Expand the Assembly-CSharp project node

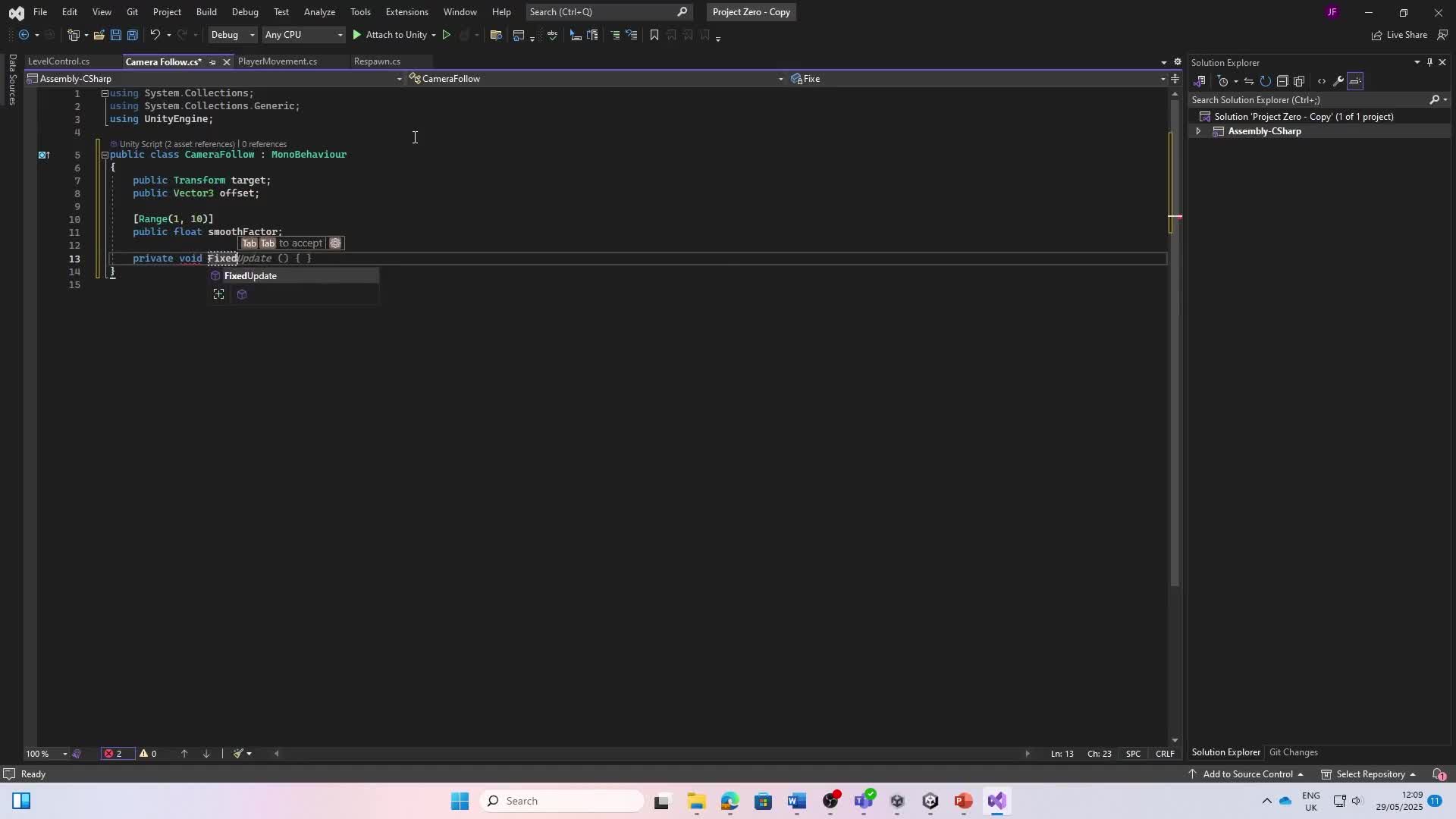click(x=1198, y=131)
